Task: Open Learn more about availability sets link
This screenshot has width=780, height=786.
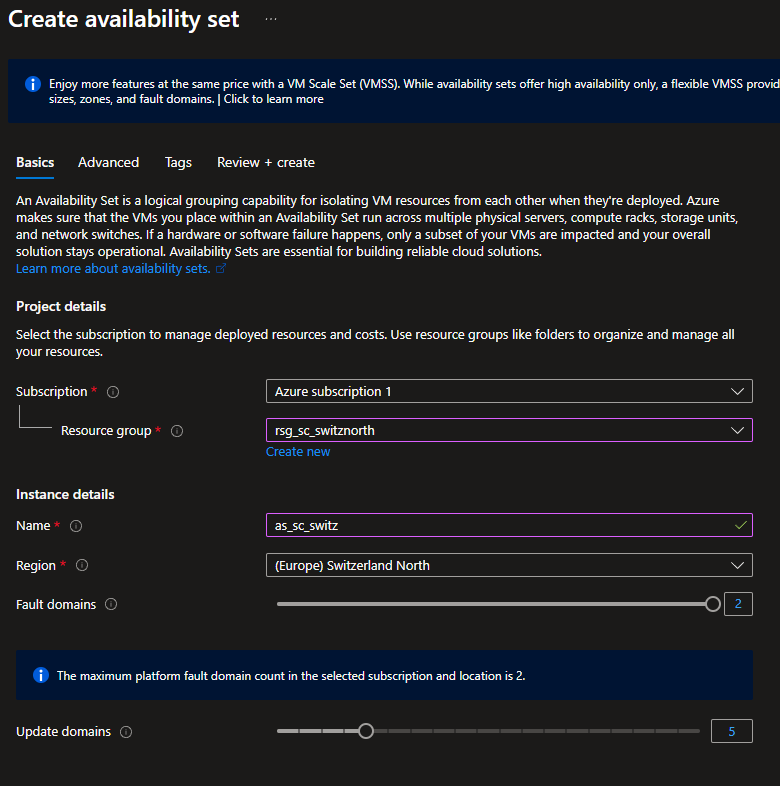Action: [113, 269]
